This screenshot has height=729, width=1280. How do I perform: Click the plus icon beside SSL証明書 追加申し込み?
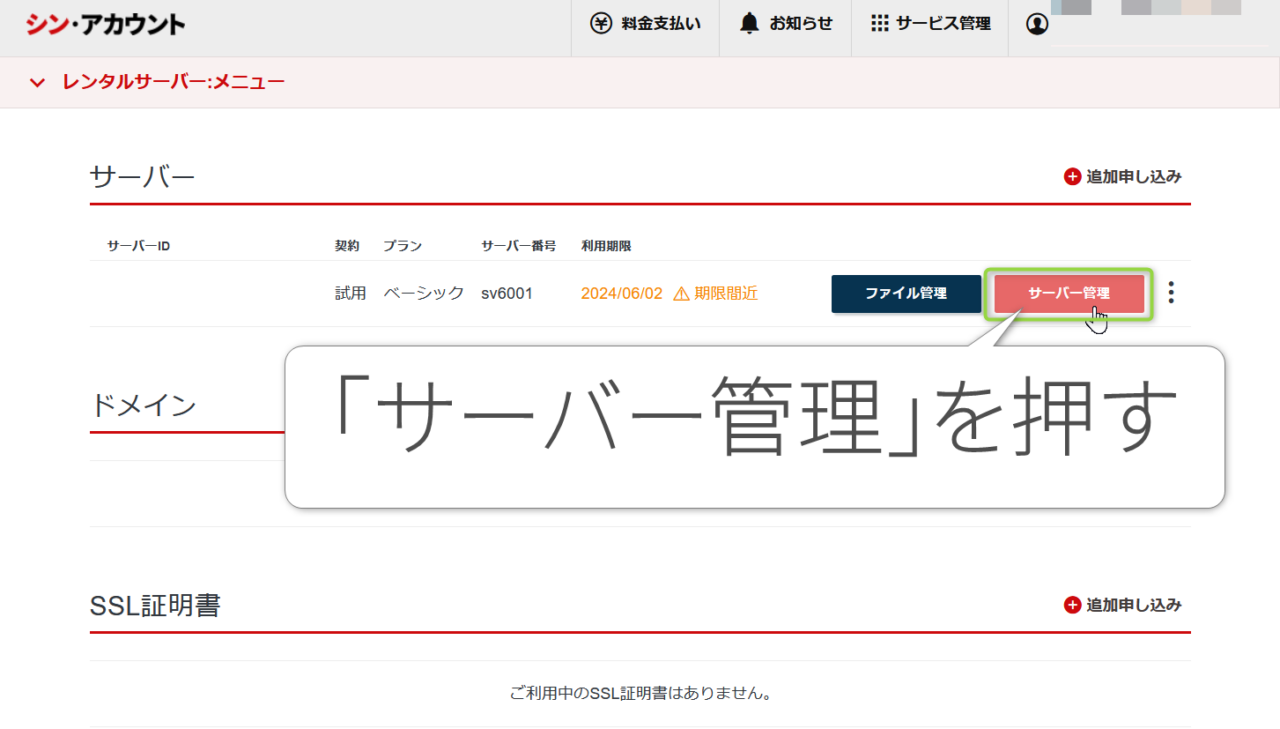click(1073, 605)
